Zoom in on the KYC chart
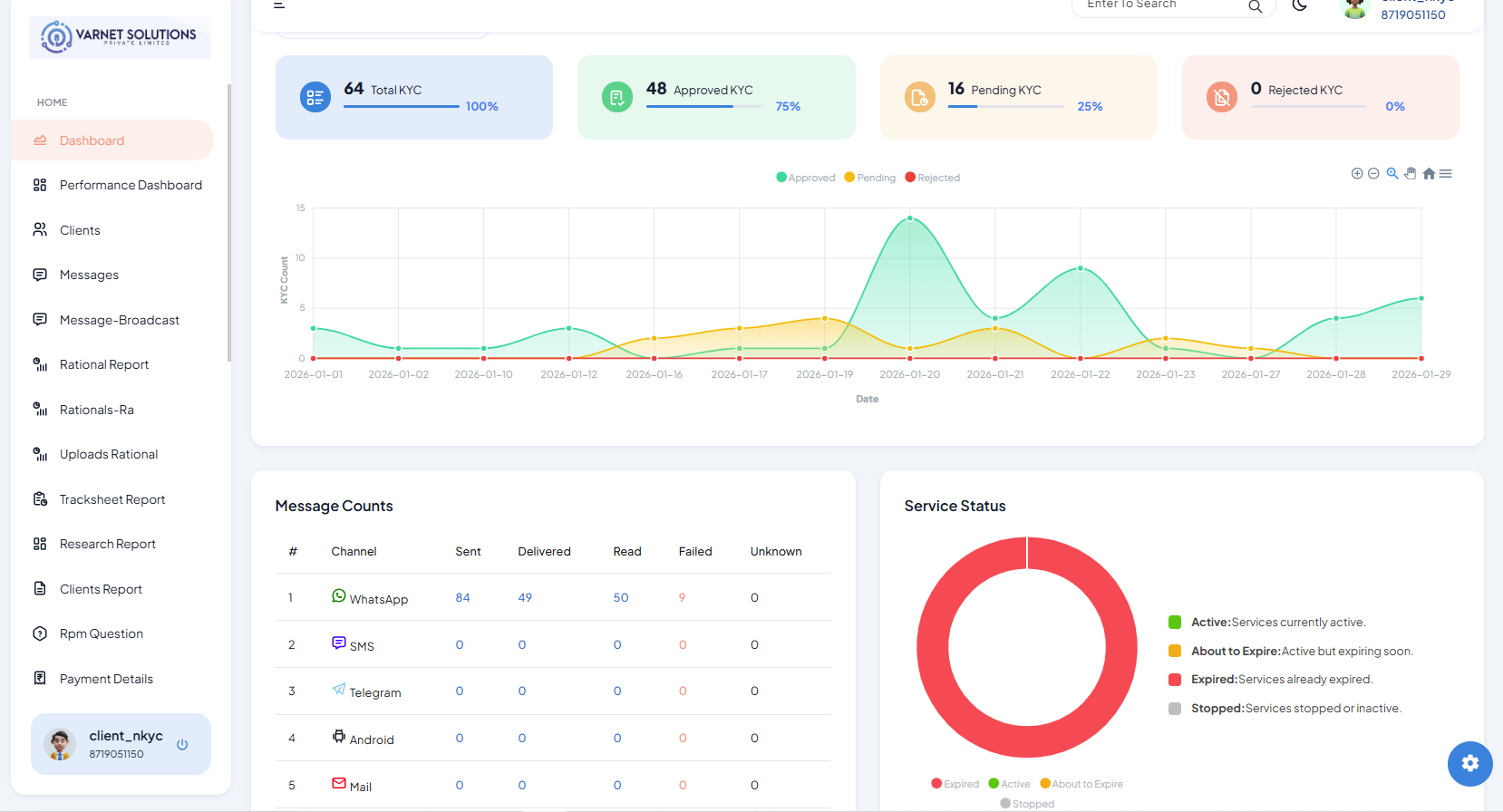Screen dimensions: 1503x812 (1357, 173)
